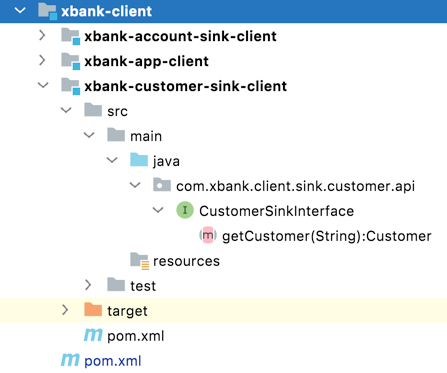Screen dimensions: 447x373
Task: Expand the xbank-app-client module
Action: (x=42, y=61)
